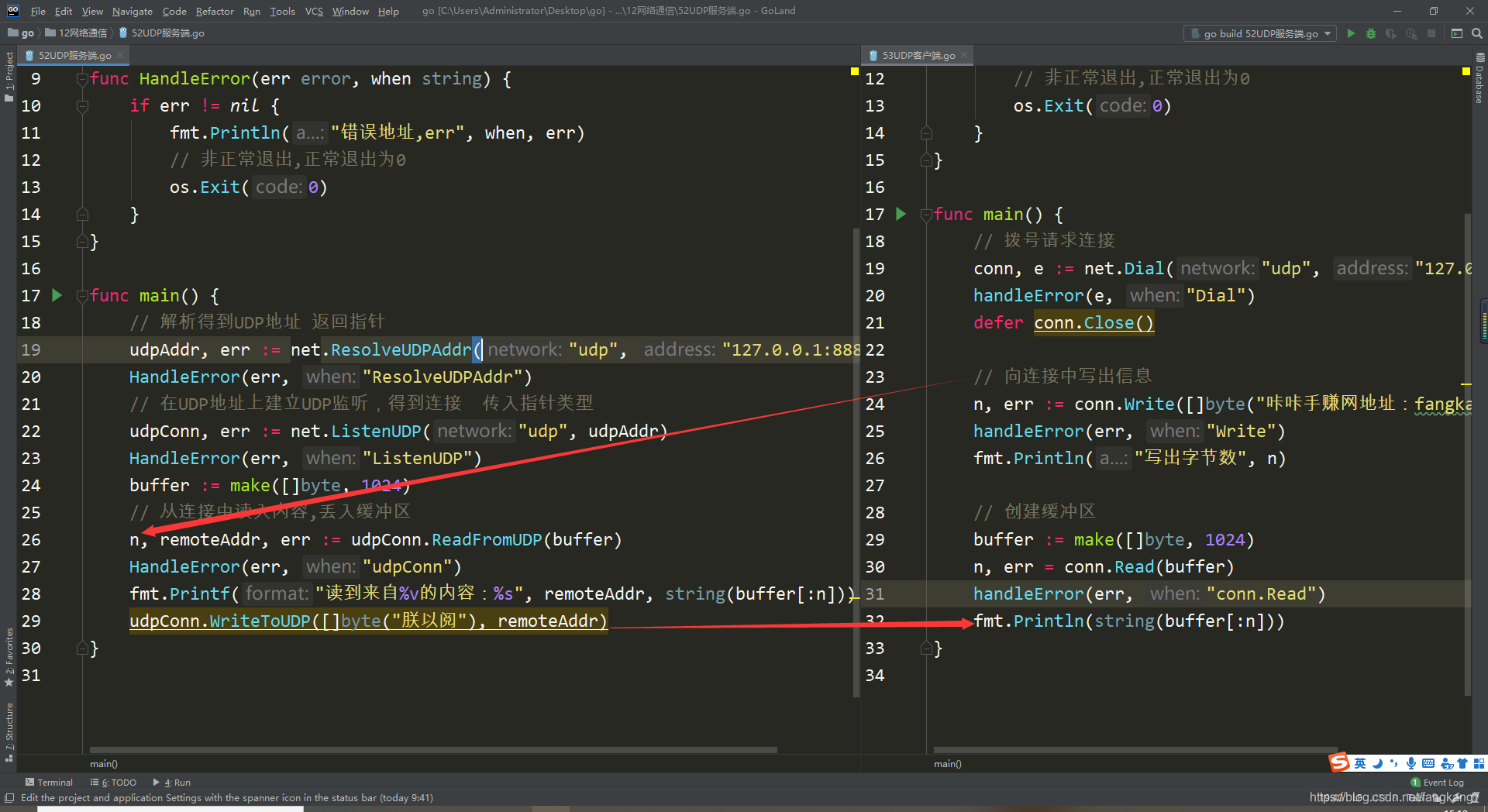The image size is (1488, 812).
Task: Close the 52UDP服务端.go tab
Action: tap(121, 56)
